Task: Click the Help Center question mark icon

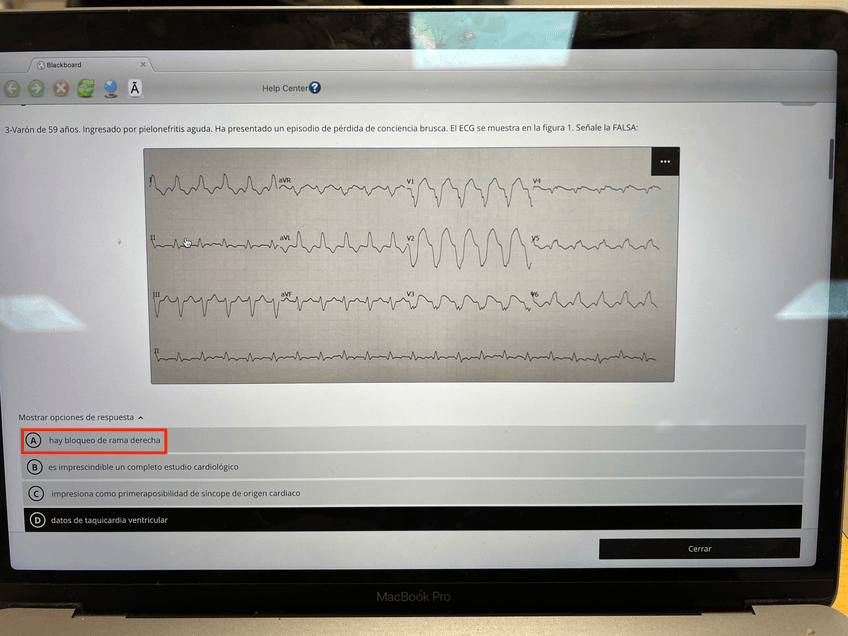Action: 315,88
